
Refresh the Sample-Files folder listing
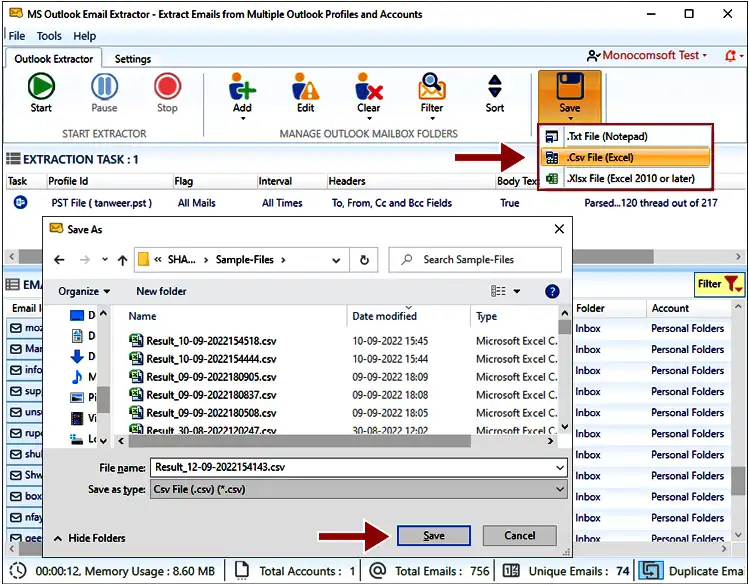click(364, 260)
